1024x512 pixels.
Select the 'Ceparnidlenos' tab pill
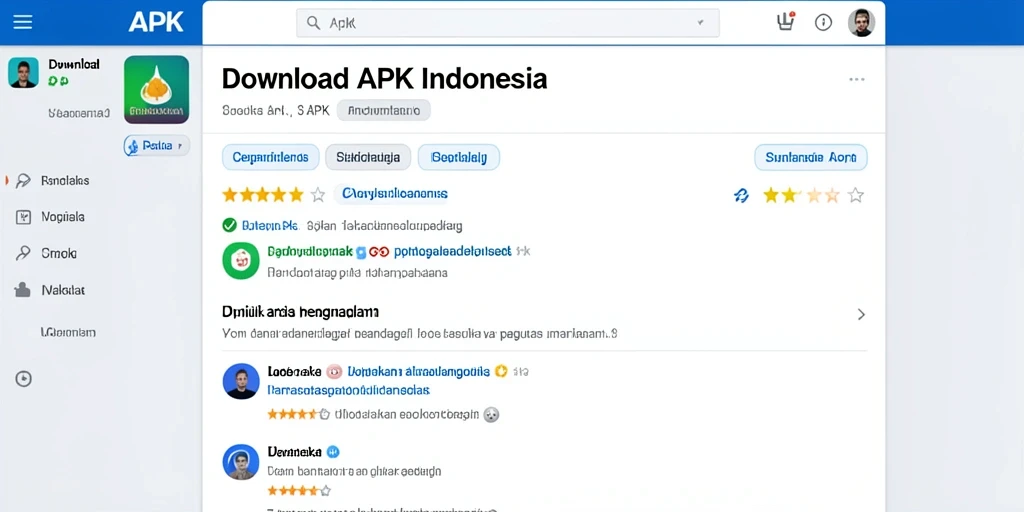[x=270, y=157]
